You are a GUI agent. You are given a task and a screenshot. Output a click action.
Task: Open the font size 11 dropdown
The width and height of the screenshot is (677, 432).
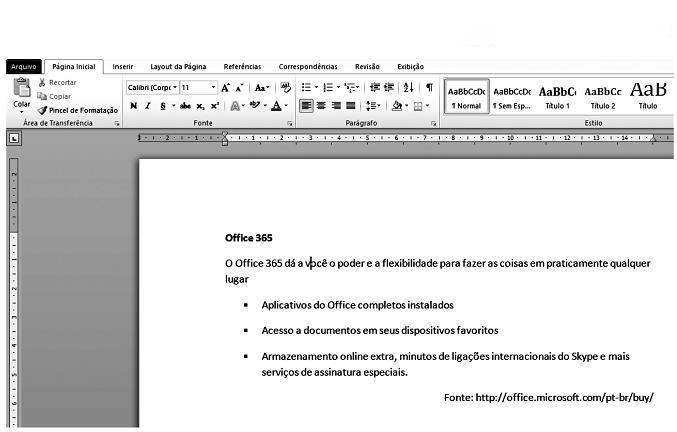pos(213,88)
